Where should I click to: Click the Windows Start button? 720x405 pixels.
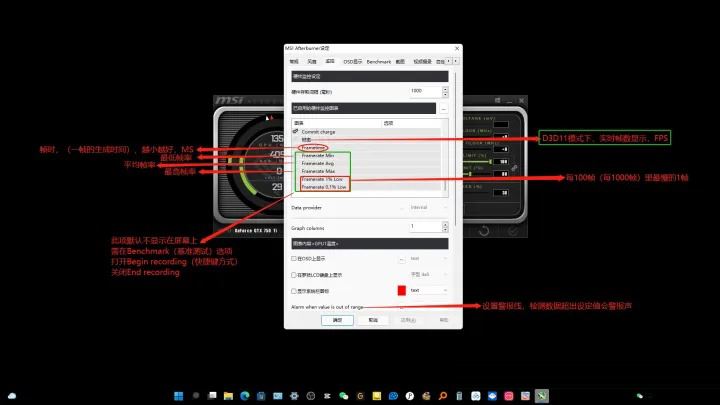point(178,395)
